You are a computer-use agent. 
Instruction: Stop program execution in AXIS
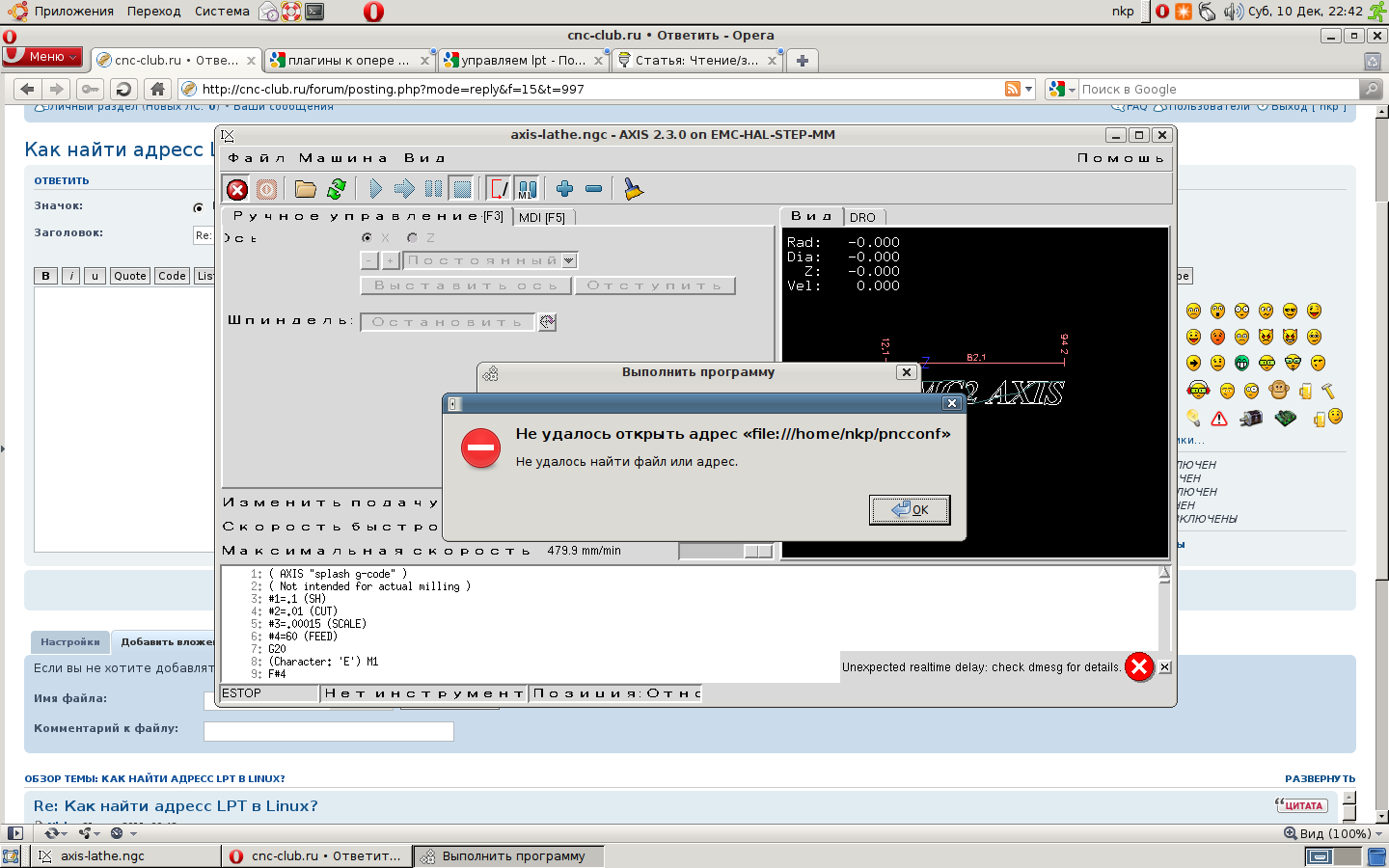coord(462,189)
